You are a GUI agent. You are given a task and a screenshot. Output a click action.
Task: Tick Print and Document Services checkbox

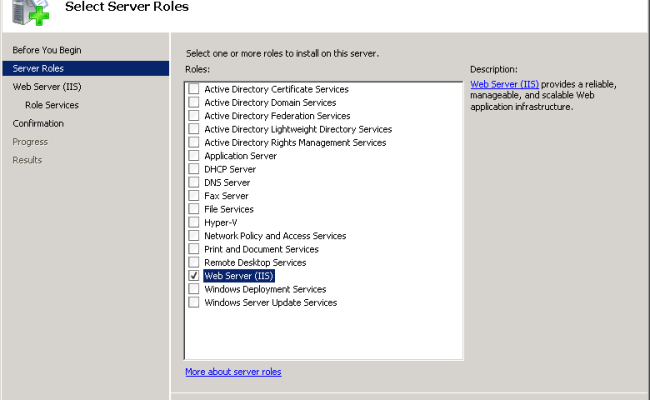[x=194, y=249]
